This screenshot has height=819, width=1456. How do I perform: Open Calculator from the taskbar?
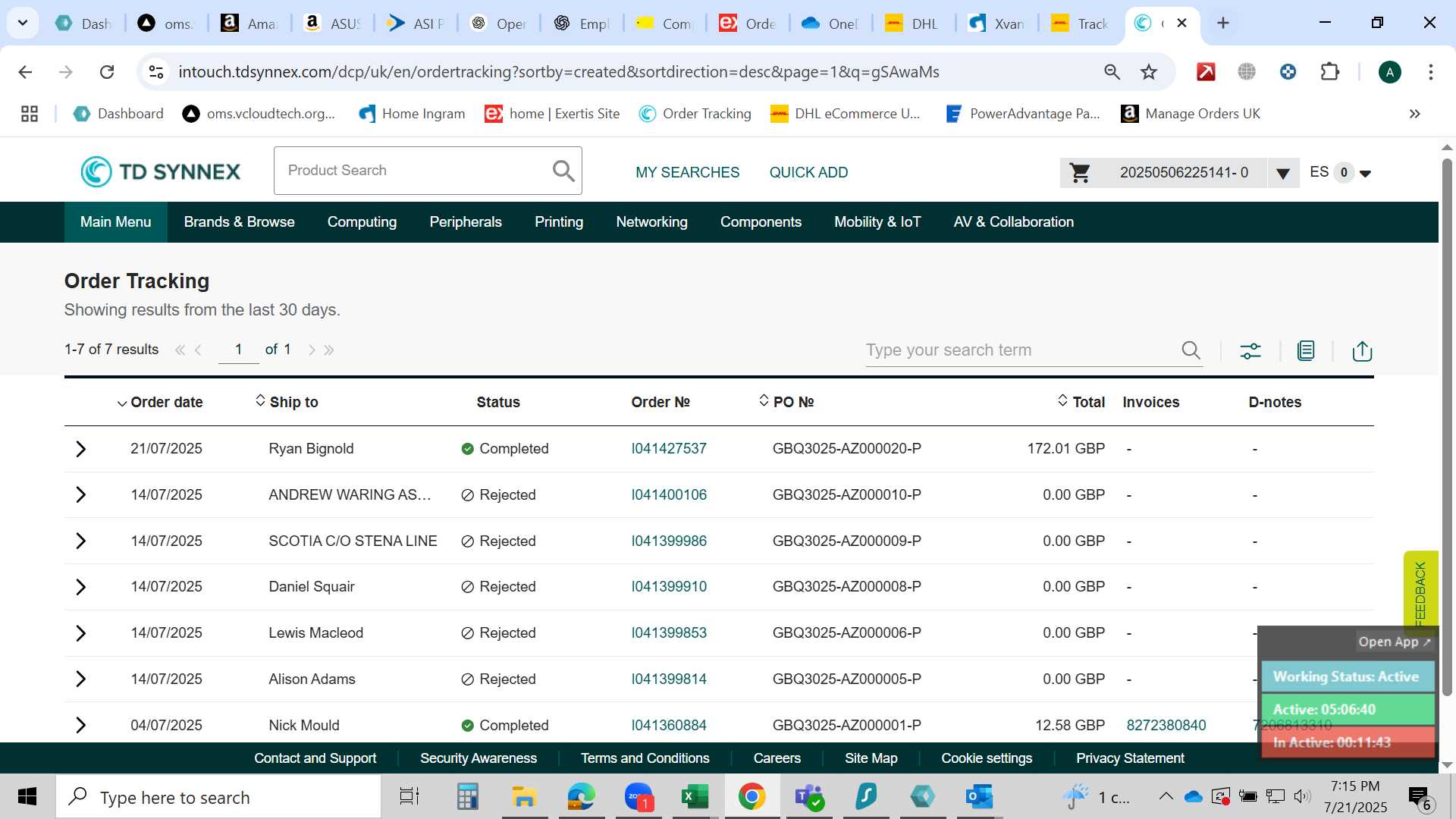(467, 797)
